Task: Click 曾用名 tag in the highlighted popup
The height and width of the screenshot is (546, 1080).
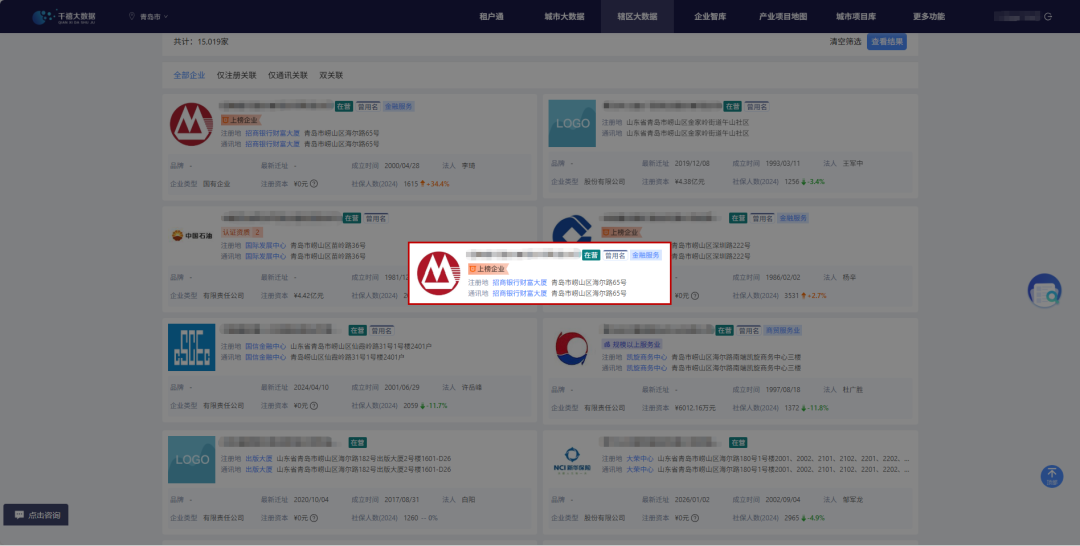Action: point(615,255)
